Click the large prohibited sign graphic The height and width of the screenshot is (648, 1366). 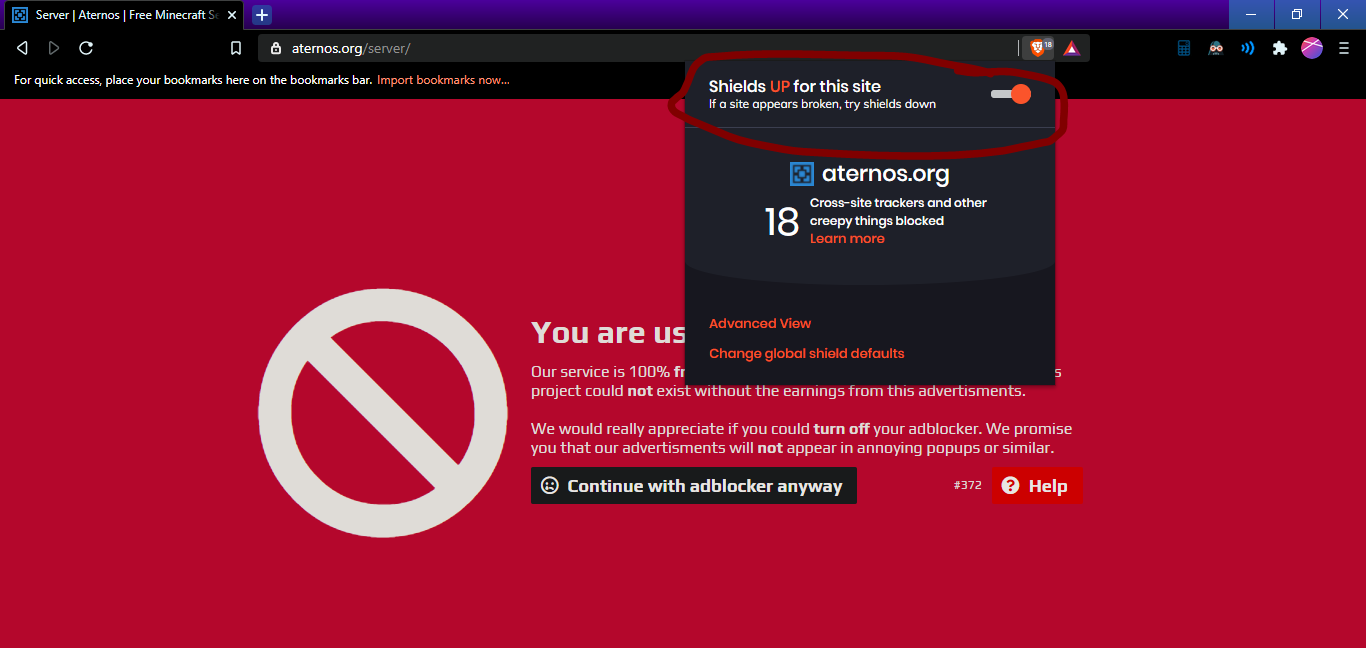pos(383,413)
